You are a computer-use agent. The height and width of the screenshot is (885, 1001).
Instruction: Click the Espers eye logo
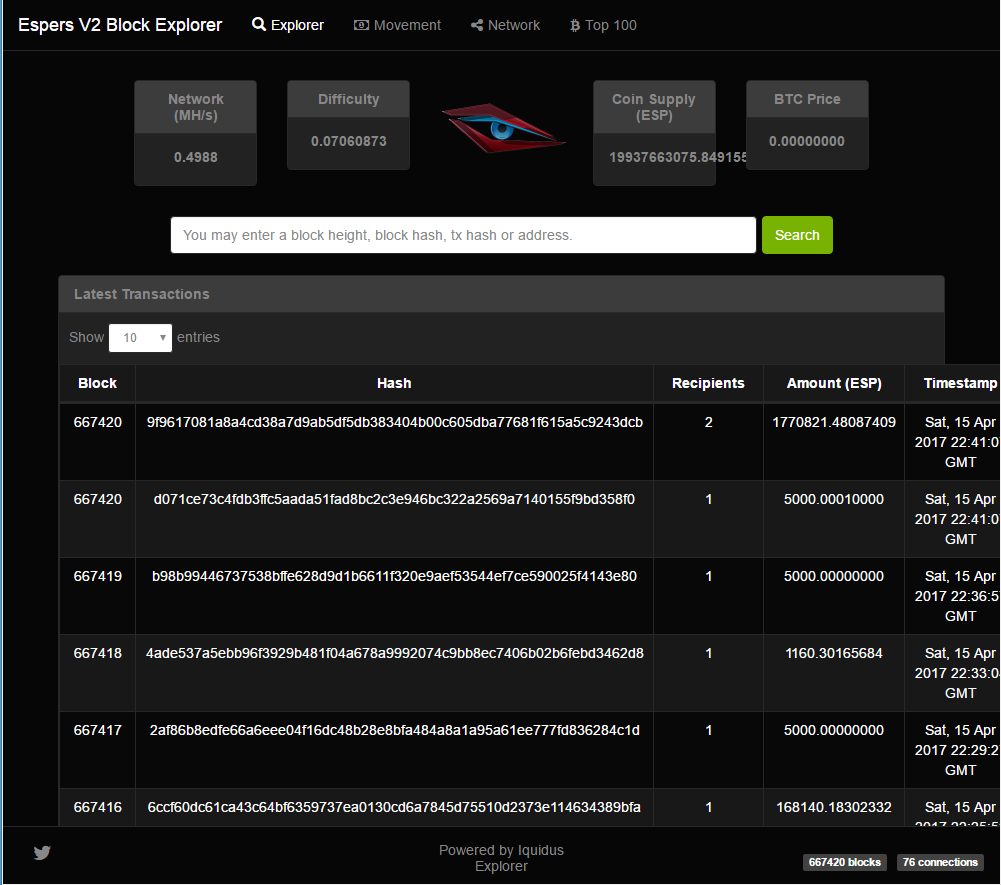pyautogui.click(x=502, y=128)
